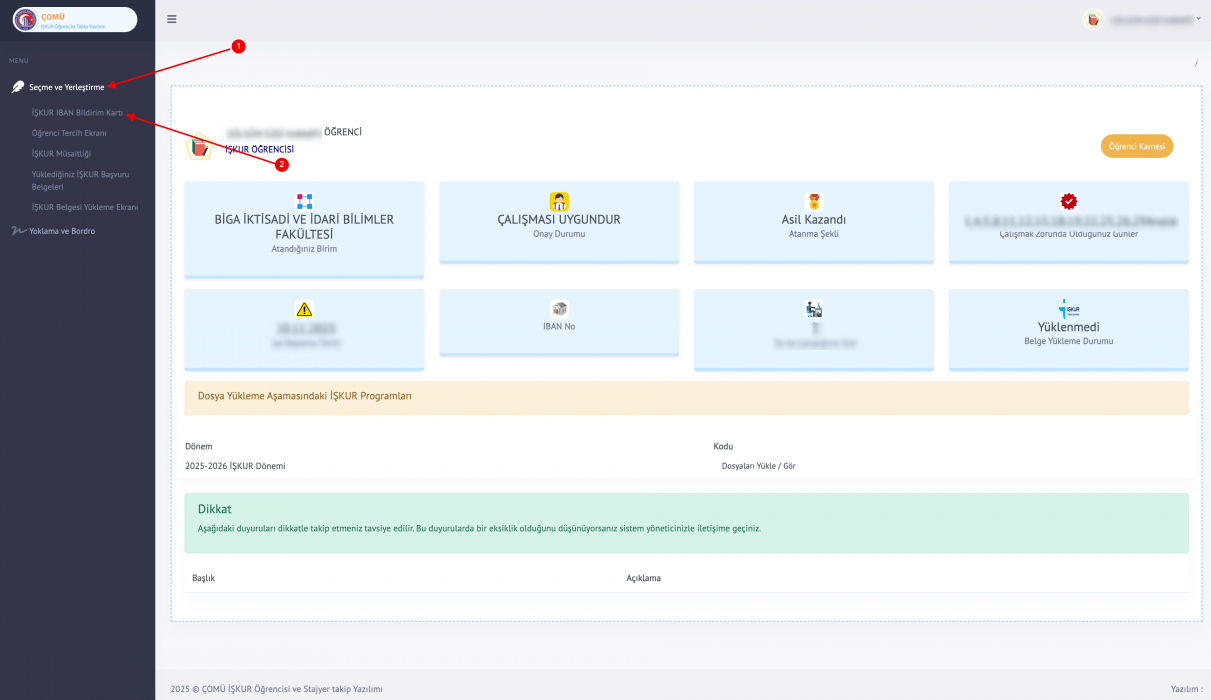Click the medal icon above Asil Kazandı

(814, 201)
